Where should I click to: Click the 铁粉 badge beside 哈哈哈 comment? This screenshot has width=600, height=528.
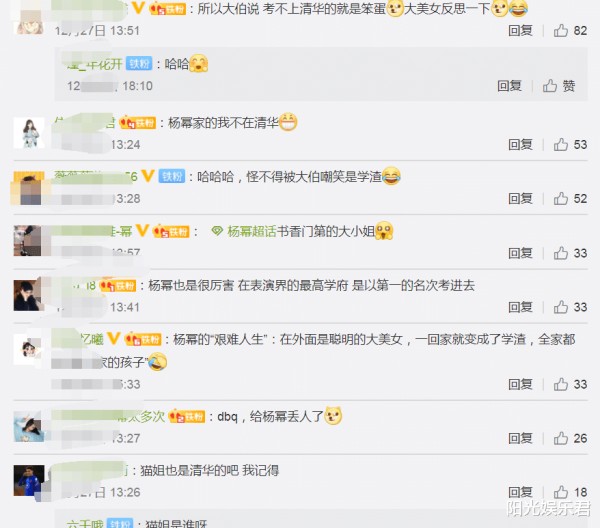pyautogui.click(x=172, y=176)
